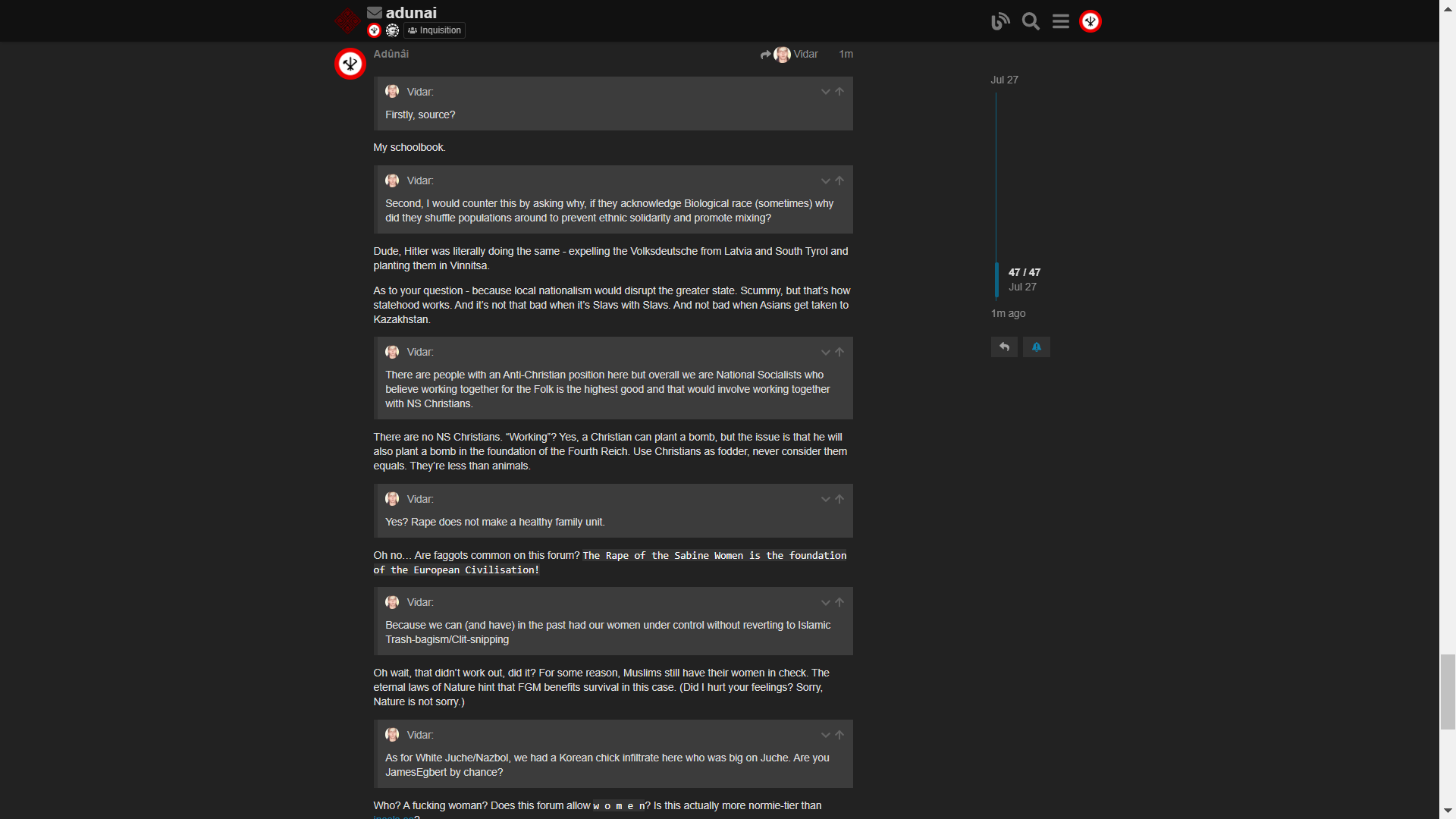Open the hamburger menu in header
The image size is (1456, 819).
1061,21
